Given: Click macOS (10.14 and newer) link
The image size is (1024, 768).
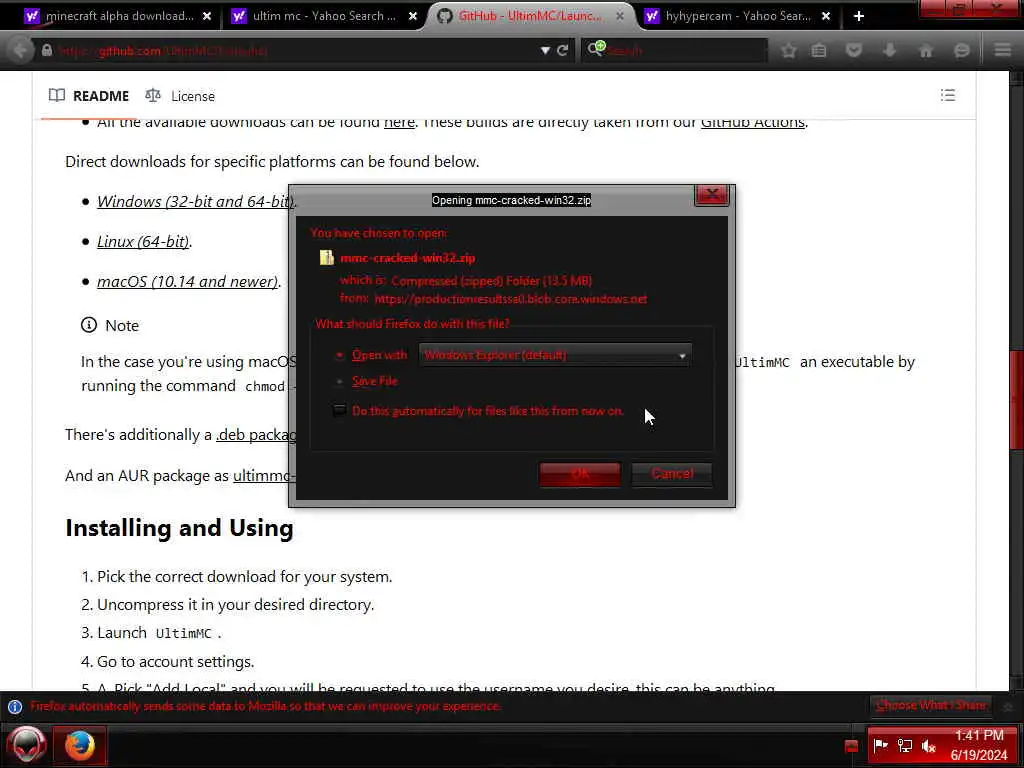Looking at the screenshot, I should tap(187, 281).
